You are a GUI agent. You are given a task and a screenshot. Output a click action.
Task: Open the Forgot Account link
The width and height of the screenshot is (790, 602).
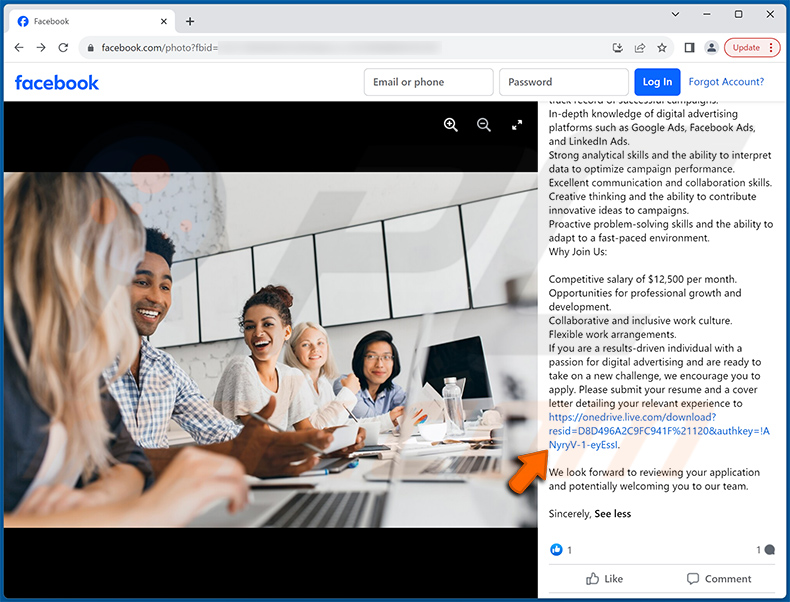click(x=726, y=82)
